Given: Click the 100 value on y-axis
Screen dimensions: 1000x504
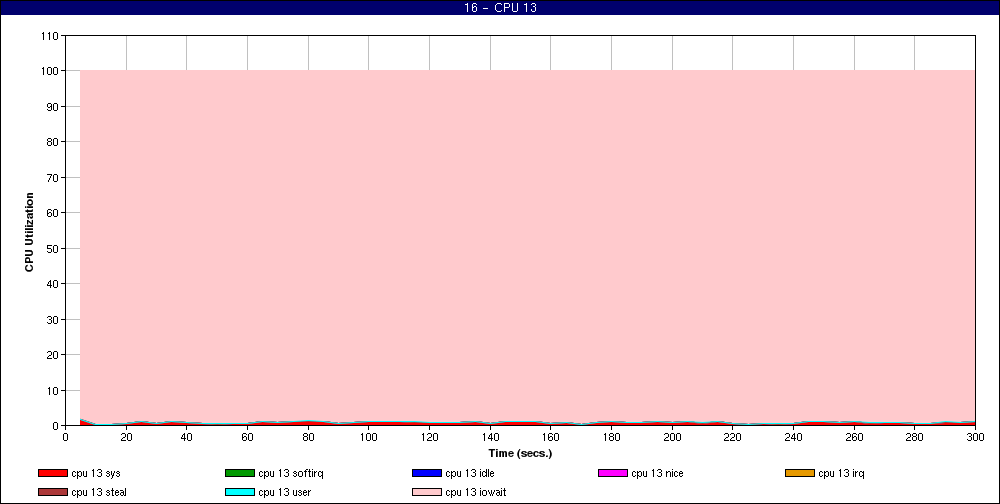Looking at the screenshot, I should 51,71.
